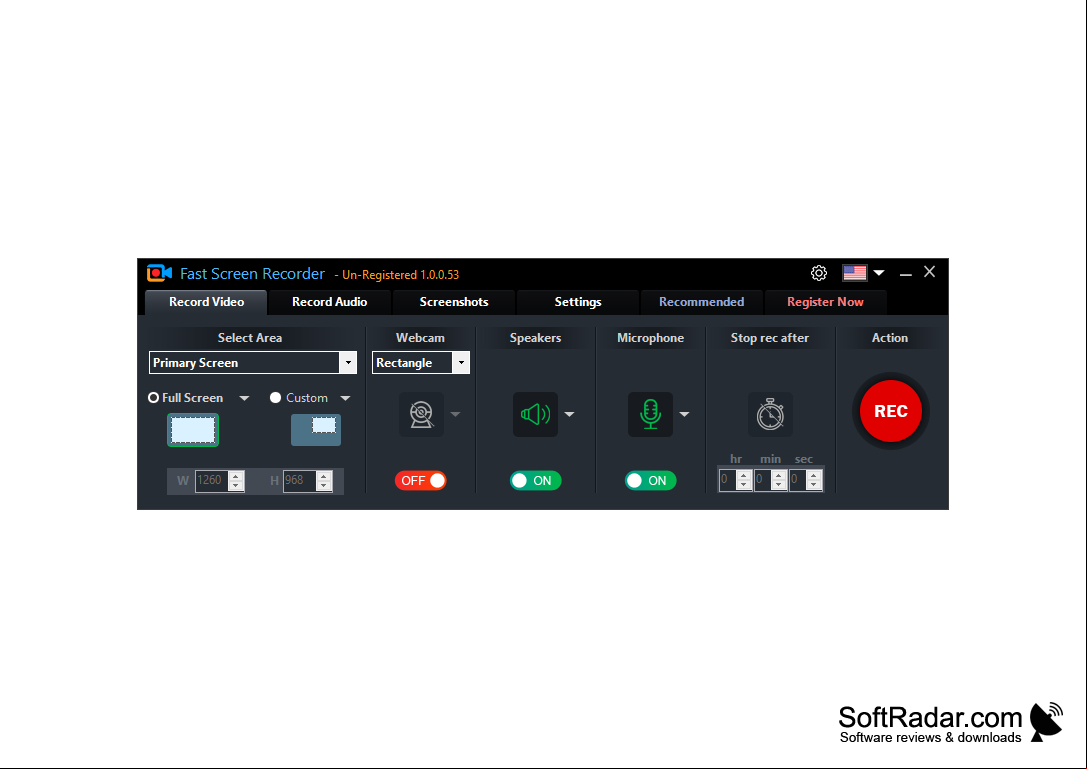Click the settings gear icon in title bar
Screen dimensions: 1087x769
click(x=819, y=273)
